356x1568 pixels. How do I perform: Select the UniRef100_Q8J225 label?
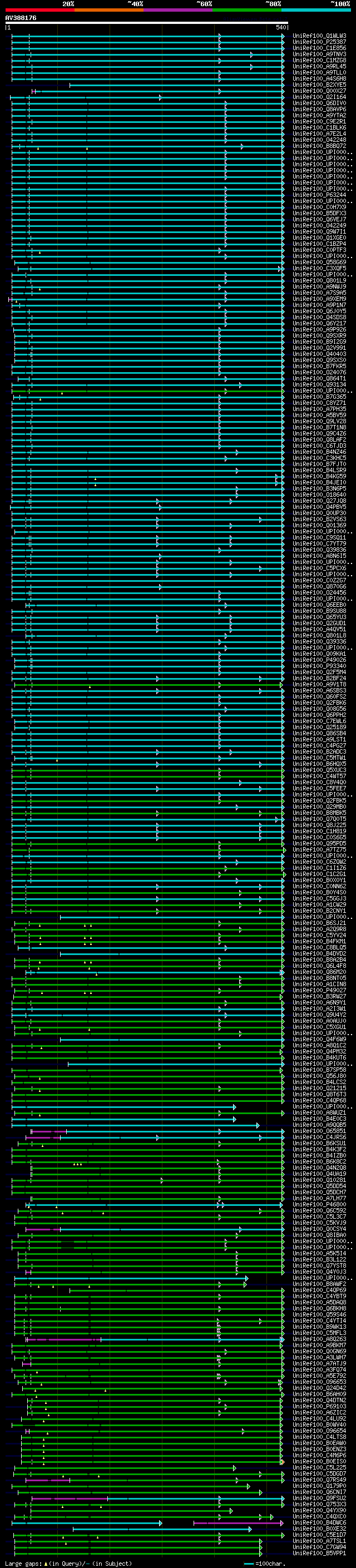(x=319, y=825)
